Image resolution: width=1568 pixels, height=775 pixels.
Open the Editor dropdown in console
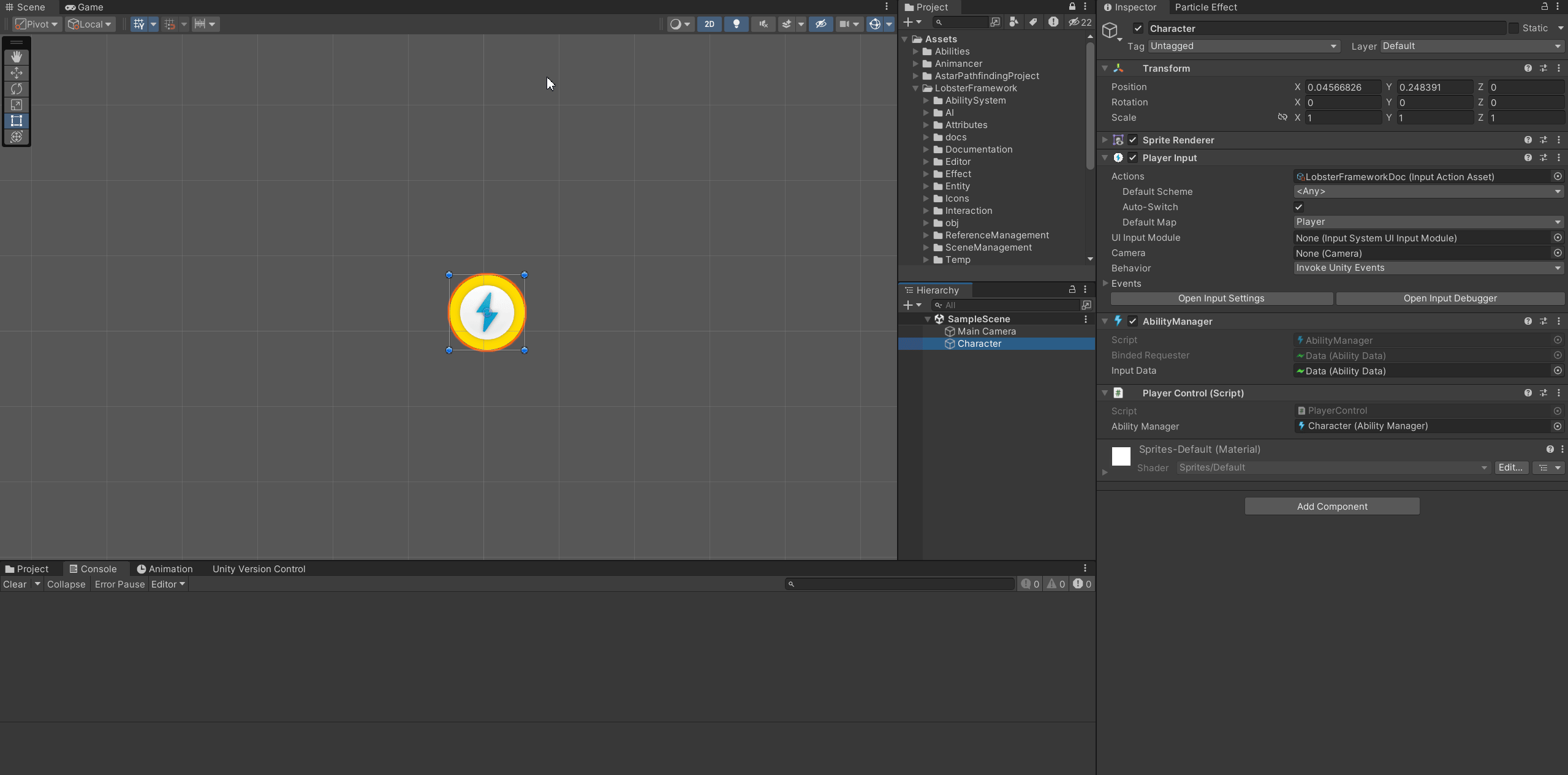click(x=168, y=584)
